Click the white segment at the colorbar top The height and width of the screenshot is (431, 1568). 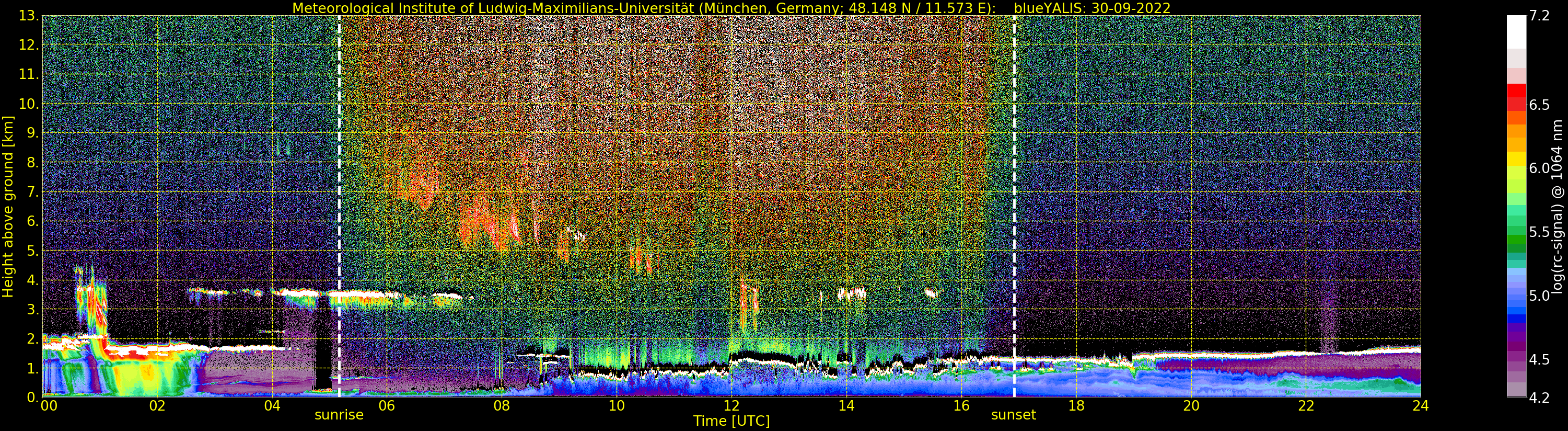point(1516,32)
